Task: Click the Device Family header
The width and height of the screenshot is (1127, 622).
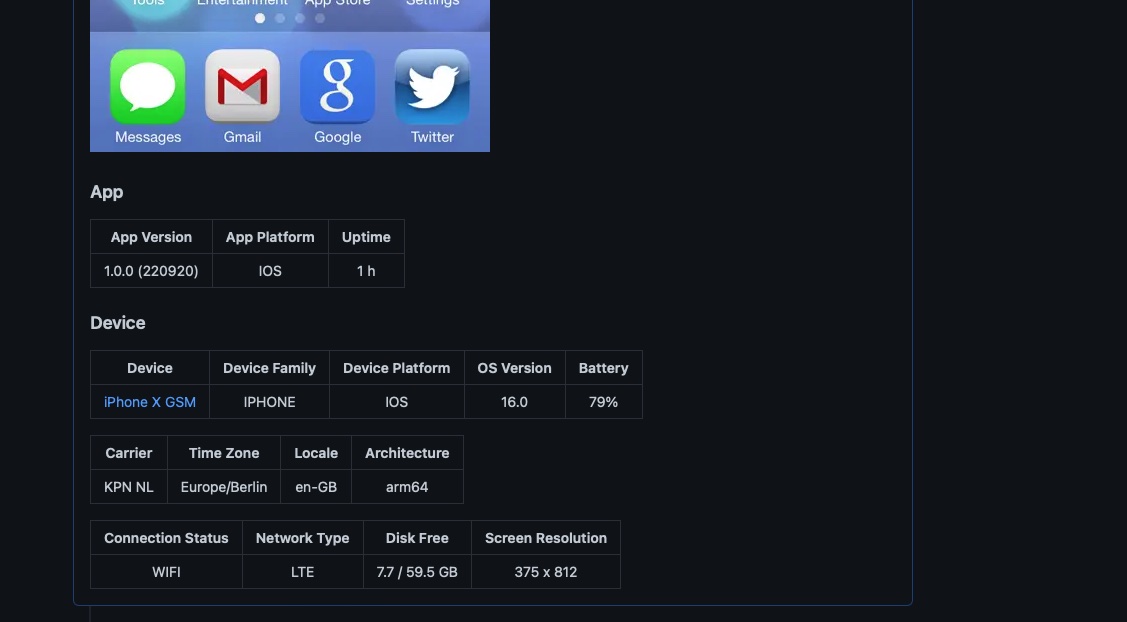Action: (x=270, y=367)
